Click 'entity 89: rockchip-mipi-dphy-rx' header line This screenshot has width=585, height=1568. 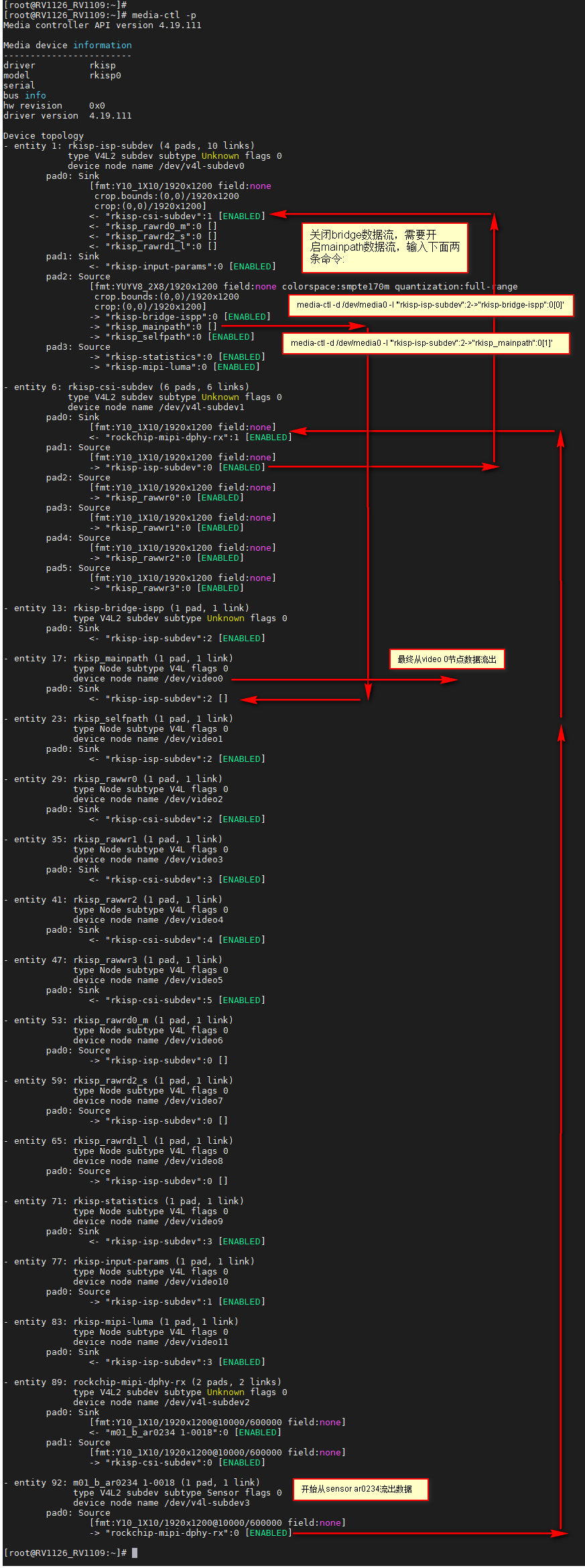[143, 1382]
